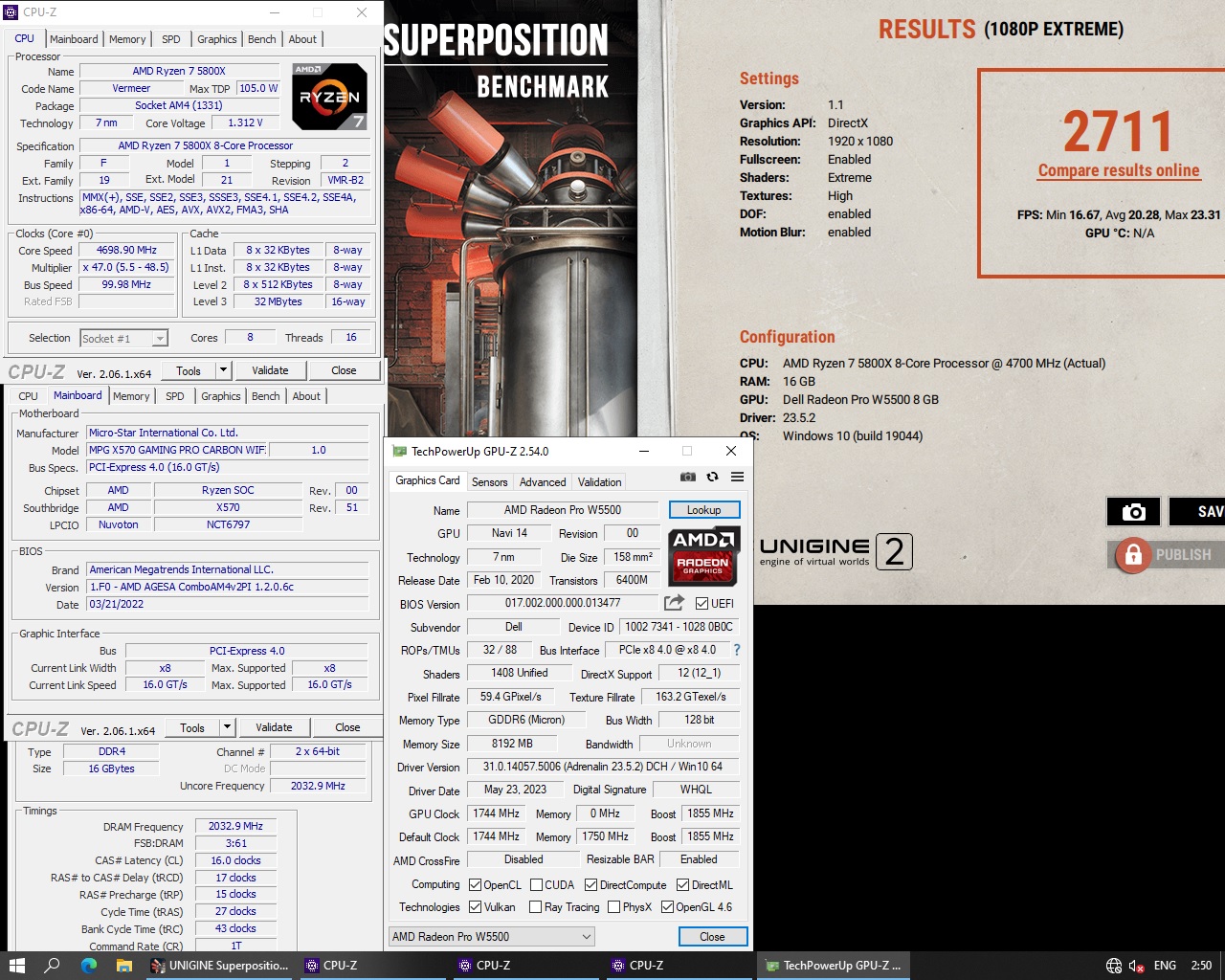
Task: Click Tools in the Mainboard CPU-Z window
Action: coord(192,727)
